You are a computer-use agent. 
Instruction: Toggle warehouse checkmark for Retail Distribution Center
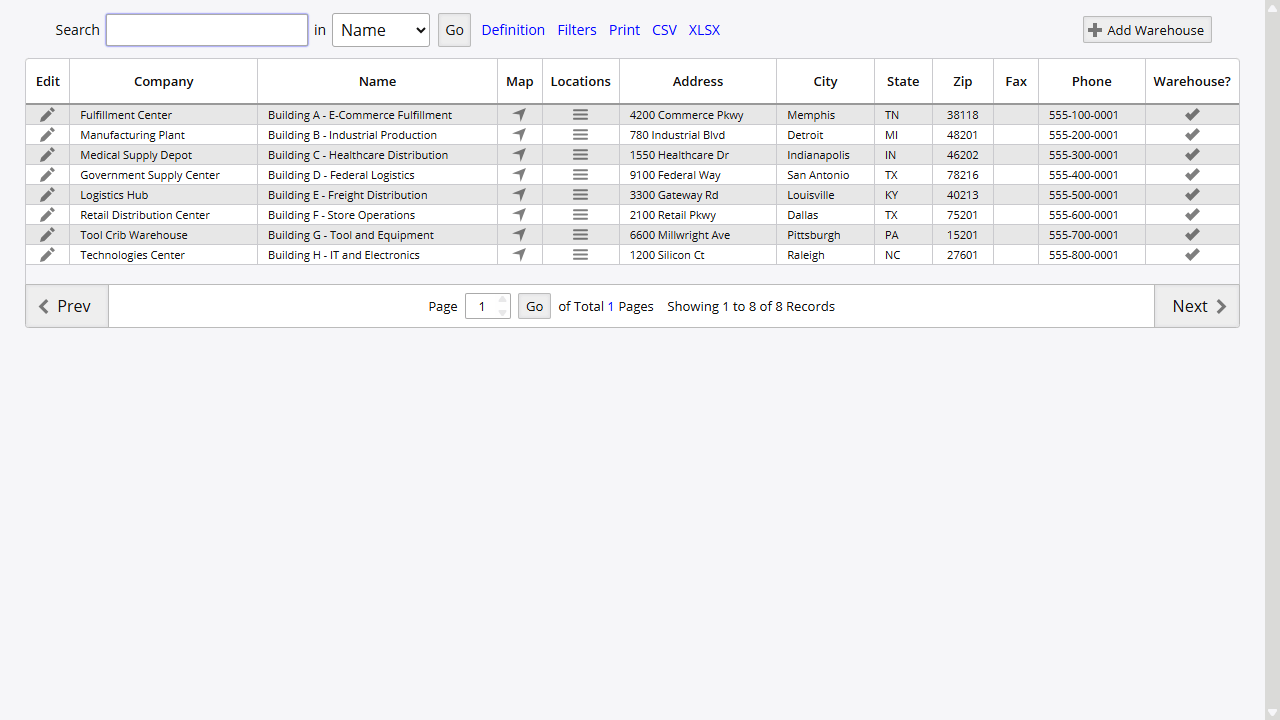click(1192, 214)
